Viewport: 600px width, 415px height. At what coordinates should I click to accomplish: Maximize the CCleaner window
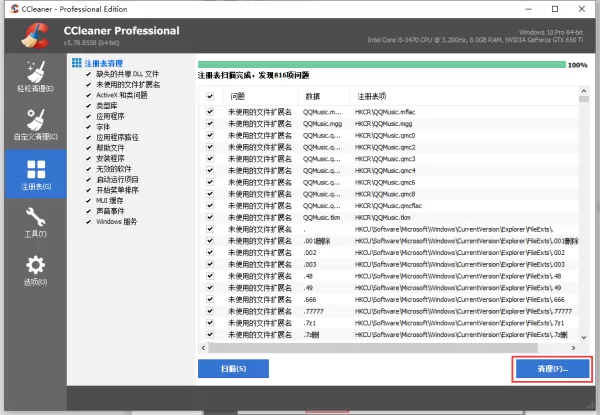click(x=555, y=9)
